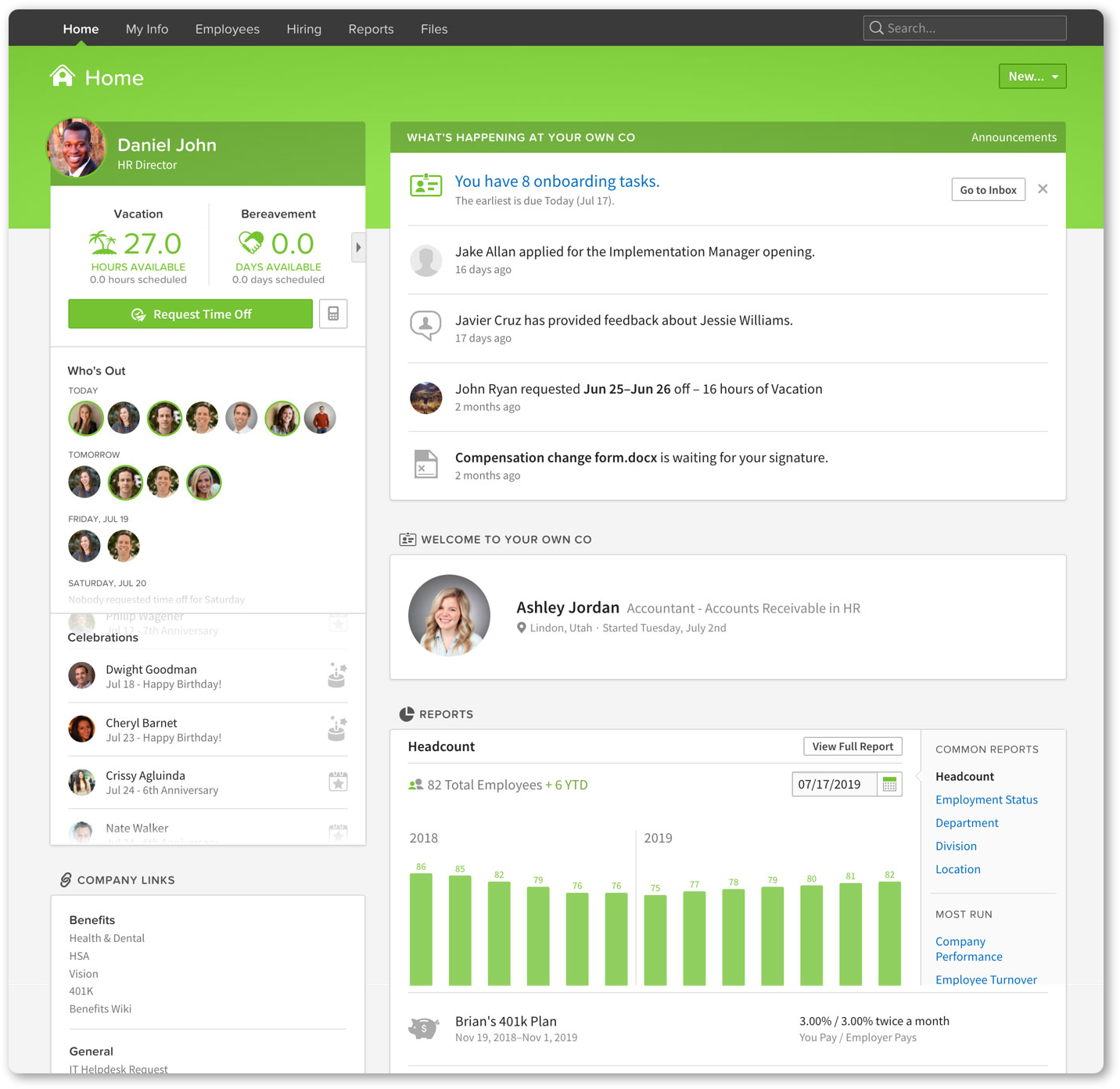Click the Crissy Agluinda celebration entry
The height and width of the screenshot is (1089, 1120).
208,782
